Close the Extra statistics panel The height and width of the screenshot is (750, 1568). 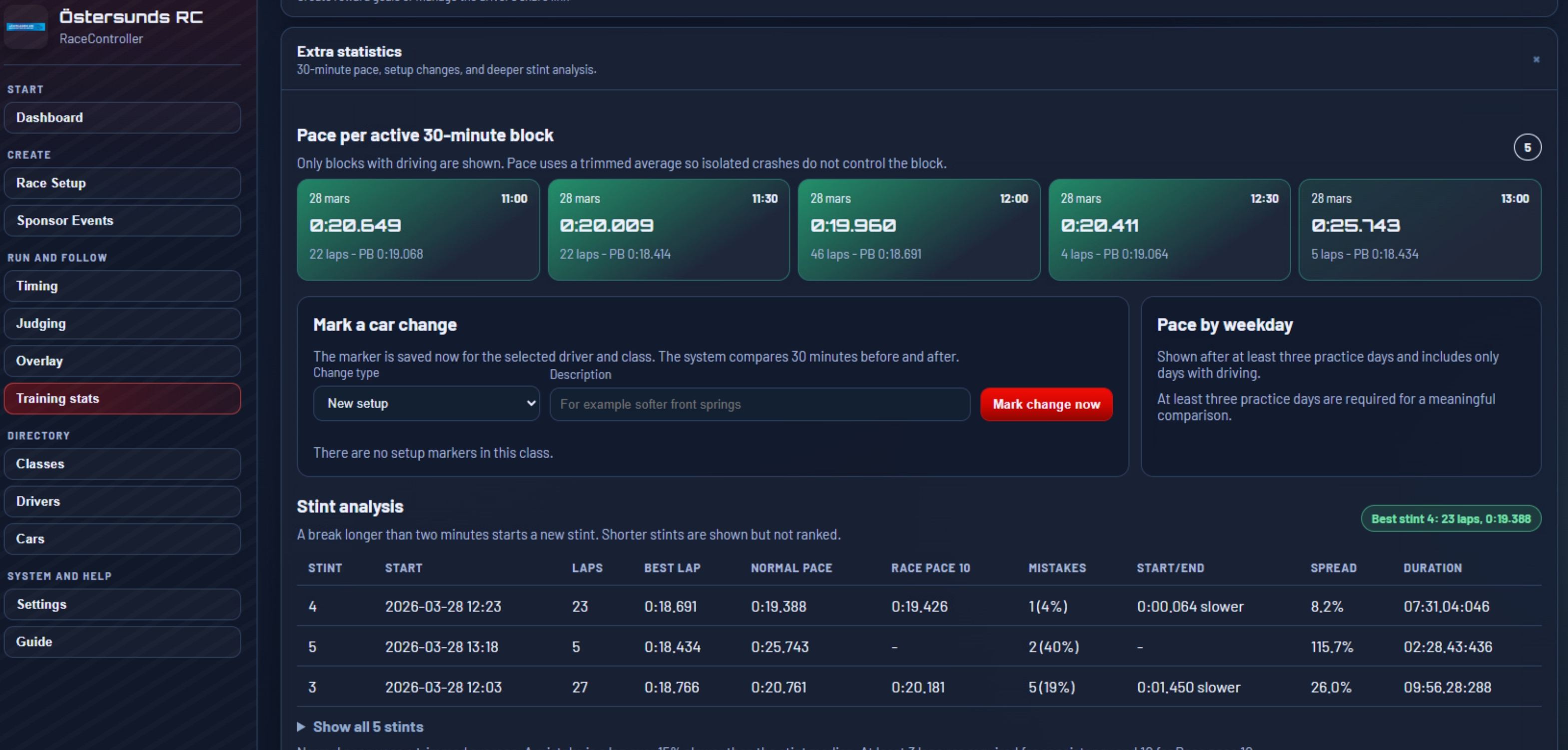(1536, 59)
